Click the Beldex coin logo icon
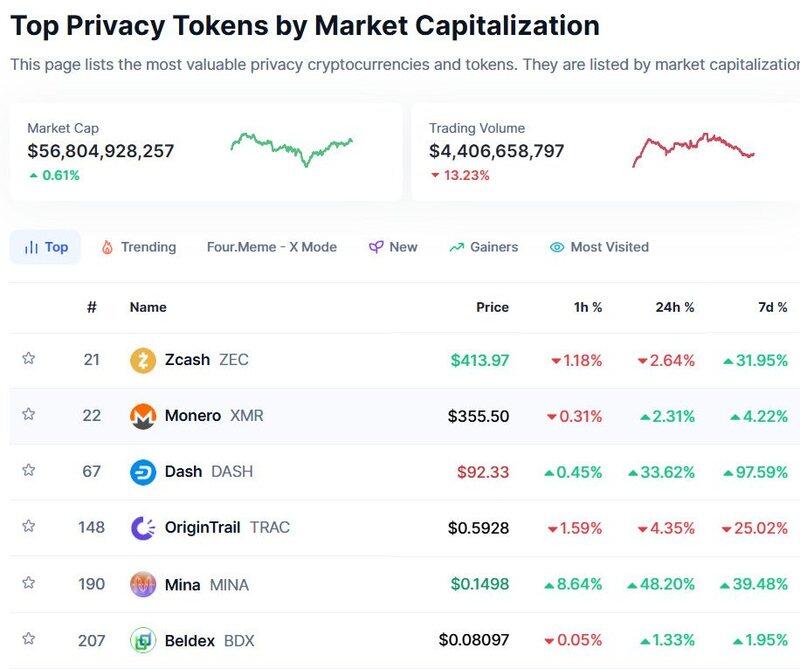800x669 pixels. (143, 640)
